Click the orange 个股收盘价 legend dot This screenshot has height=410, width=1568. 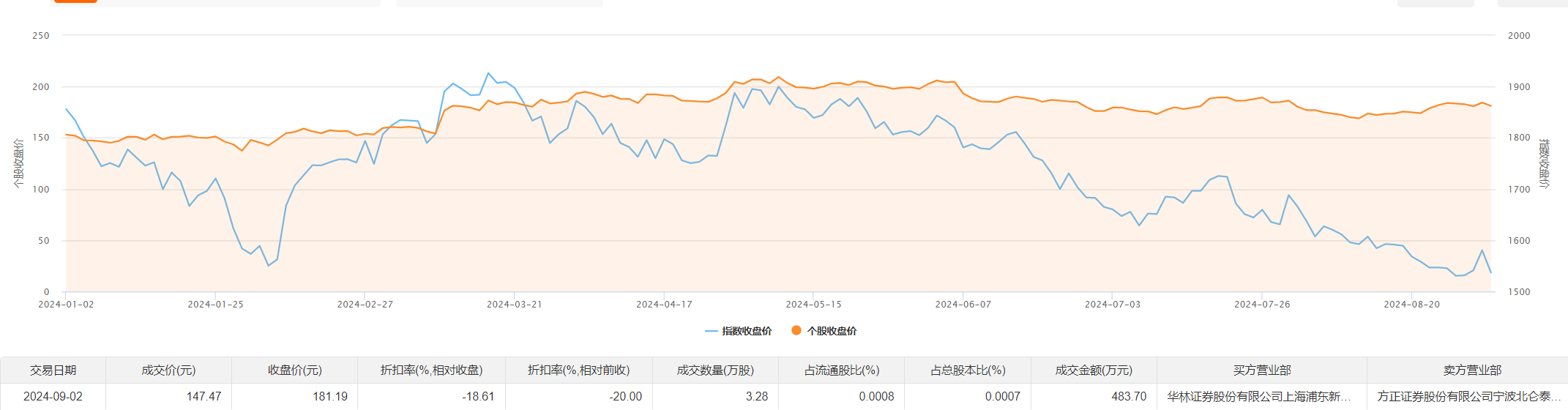(x=796, y=330)
